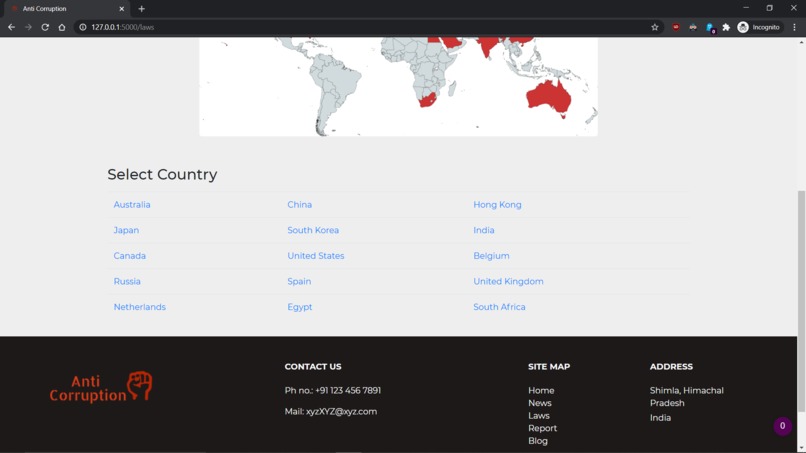
Task: Open Laws in footer site map
Action: [539, 415]
